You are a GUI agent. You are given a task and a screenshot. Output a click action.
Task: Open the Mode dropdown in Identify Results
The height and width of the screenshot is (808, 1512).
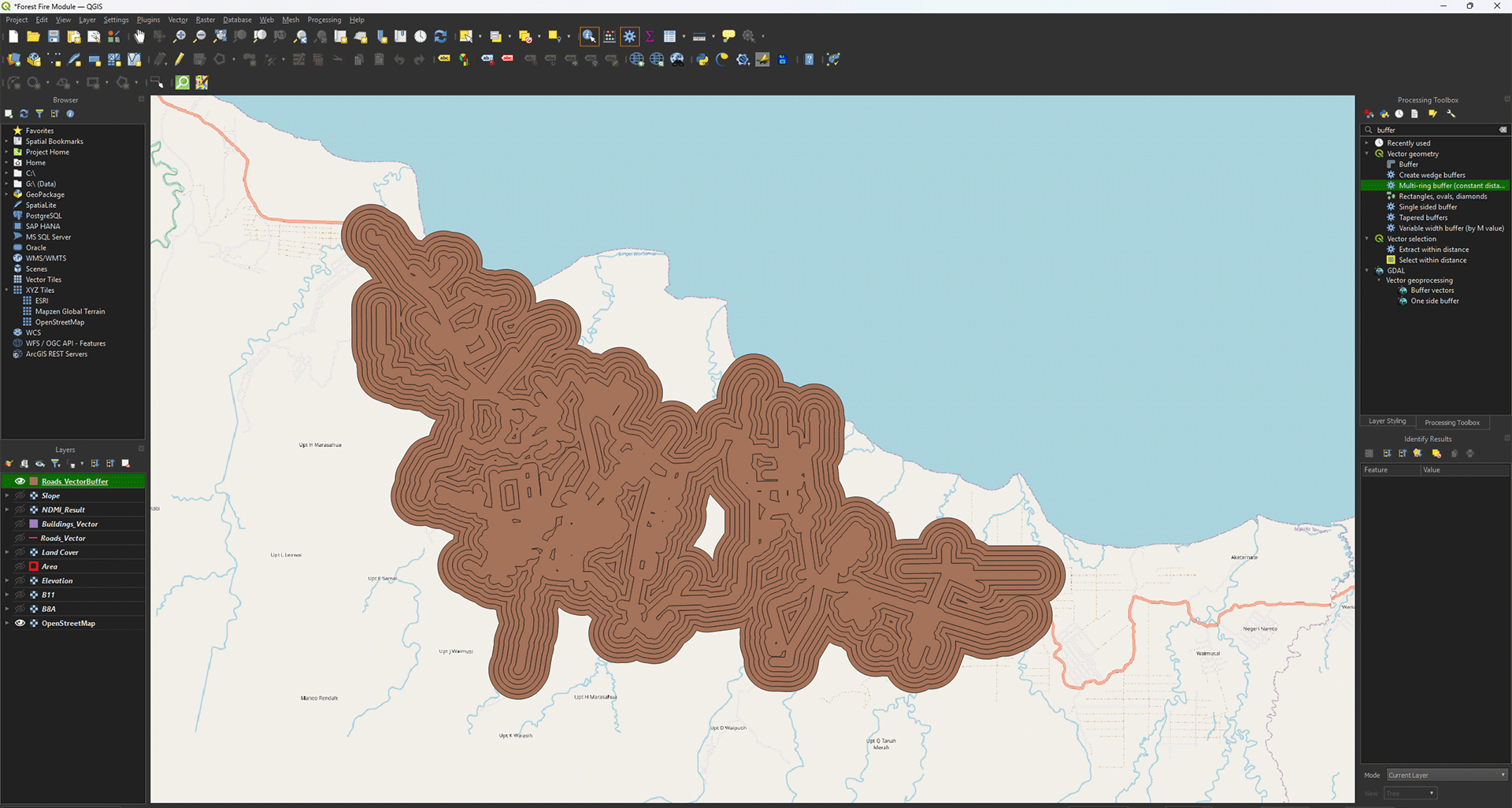(1446, 775)
